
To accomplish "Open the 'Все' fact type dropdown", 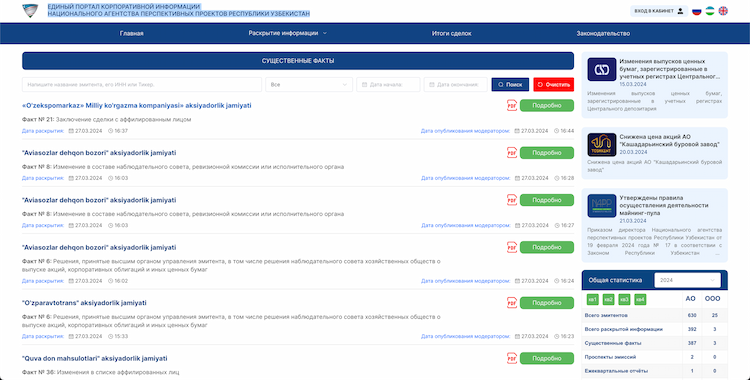I will (309, 85).
